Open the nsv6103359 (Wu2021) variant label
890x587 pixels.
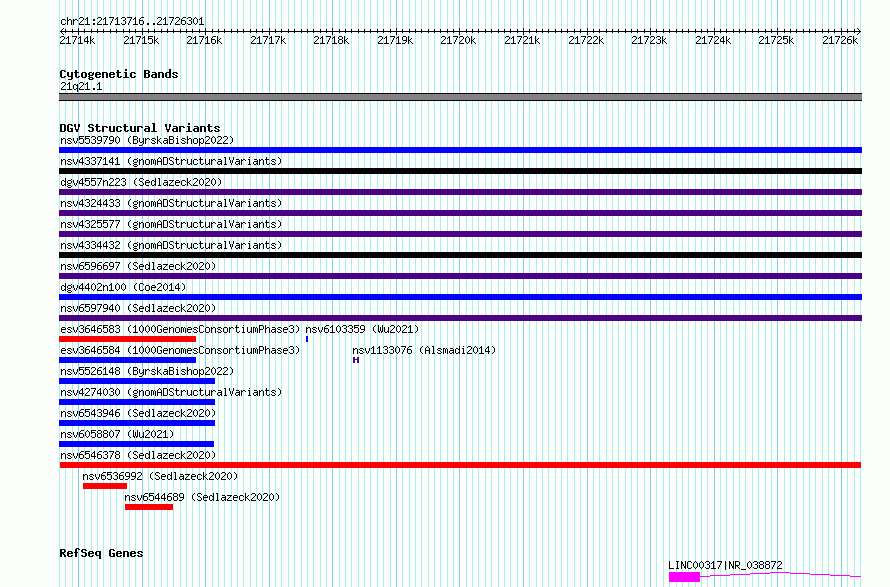point(362,329)
